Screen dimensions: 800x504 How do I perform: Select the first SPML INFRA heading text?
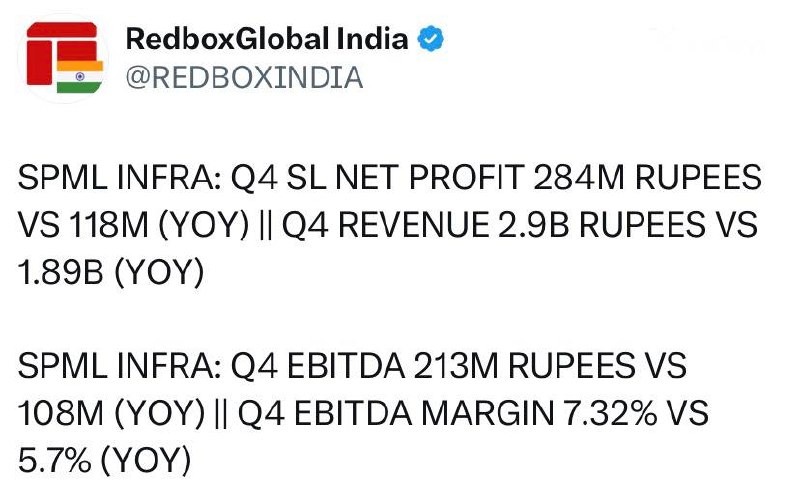(119, 178)
